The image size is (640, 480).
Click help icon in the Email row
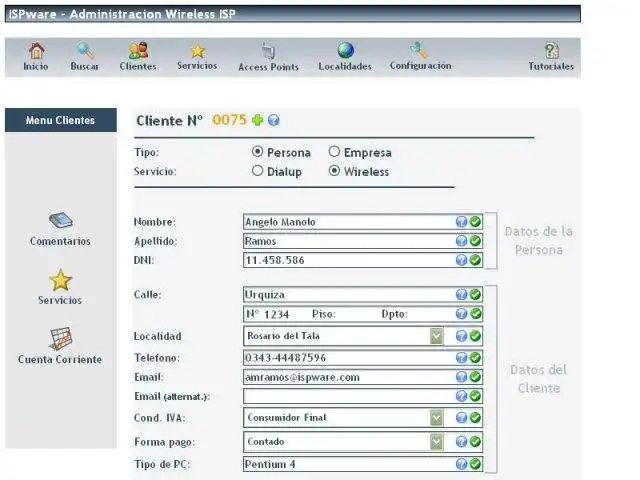tap(461, 377)
